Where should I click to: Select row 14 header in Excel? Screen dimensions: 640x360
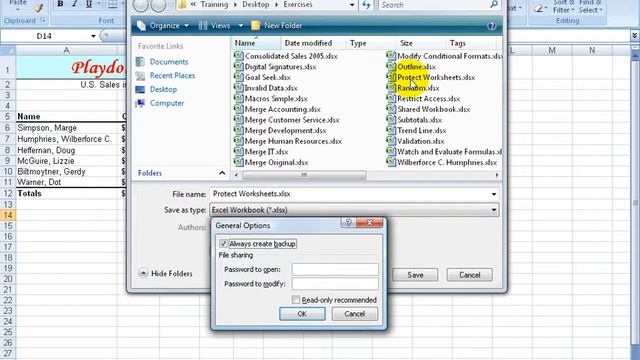coord(8,215)
